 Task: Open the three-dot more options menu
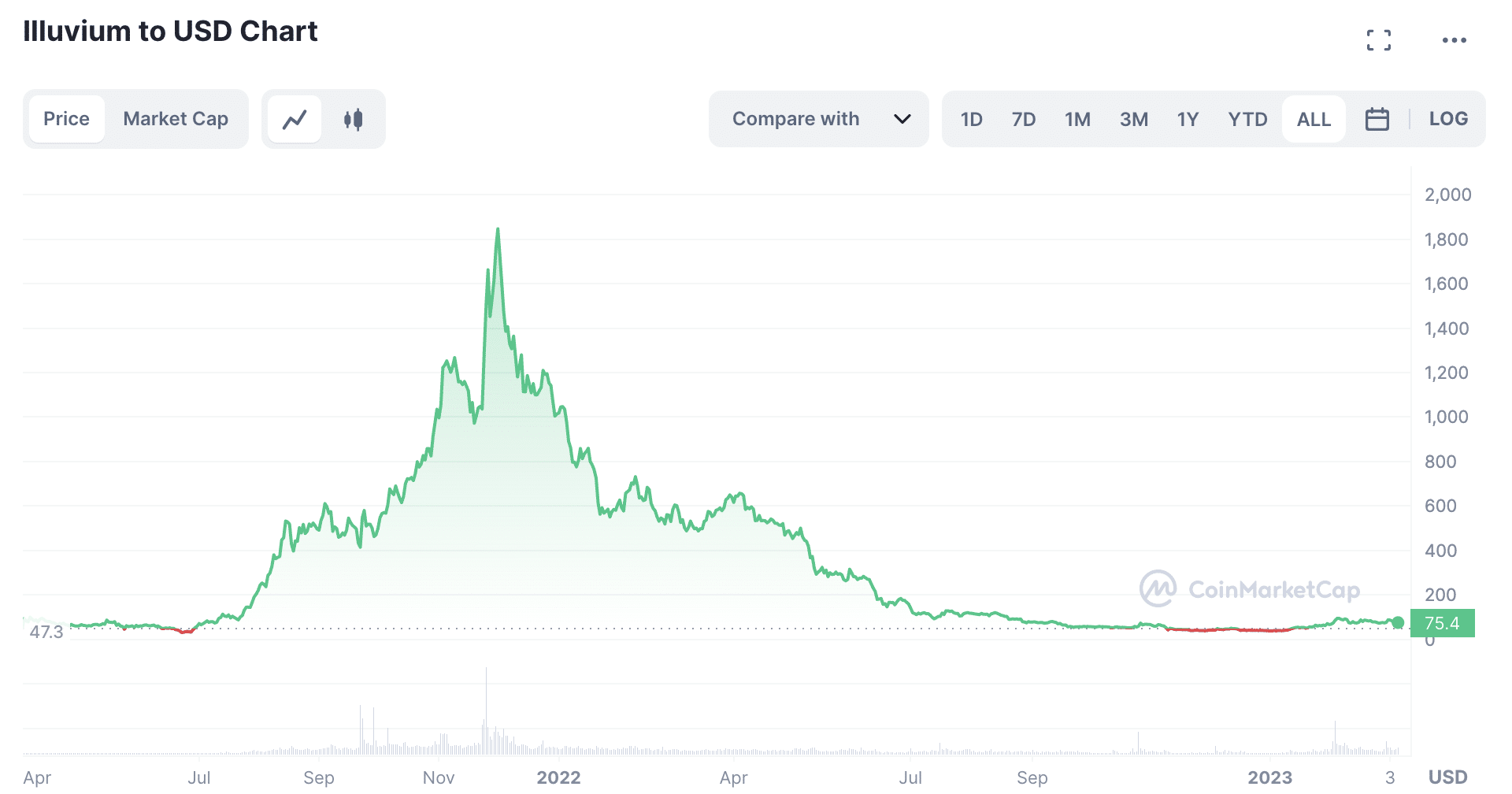(x=1454, y=40)
